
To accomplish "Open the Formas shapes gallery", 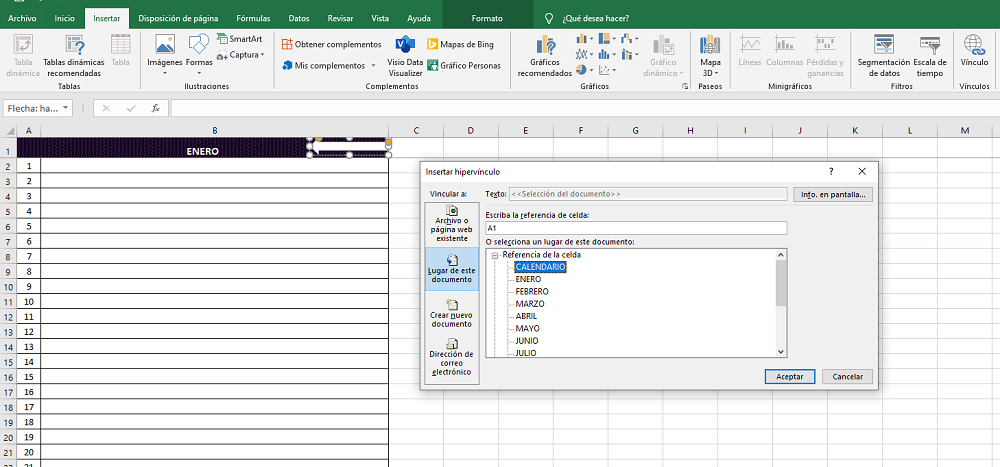I will (x=199, y=56).
